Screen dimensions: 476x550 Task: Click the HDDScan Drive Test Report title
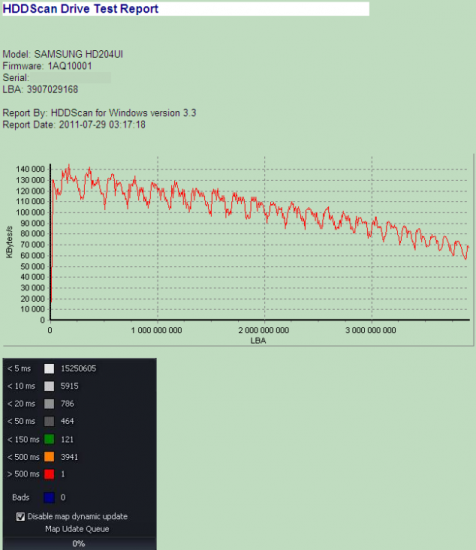81,9
